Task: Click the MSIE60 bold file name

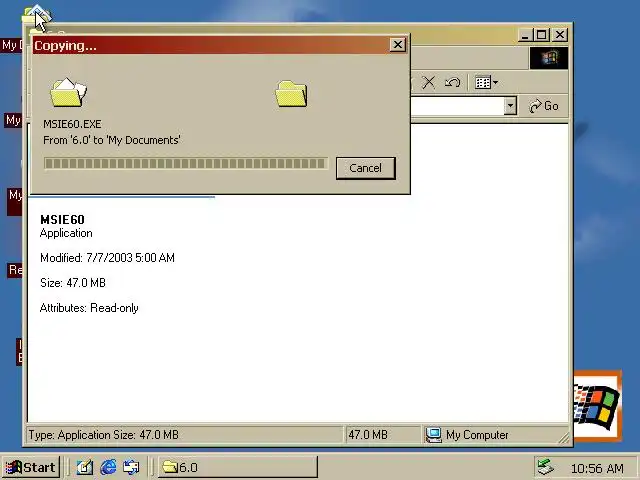Action: pos(62,220)
